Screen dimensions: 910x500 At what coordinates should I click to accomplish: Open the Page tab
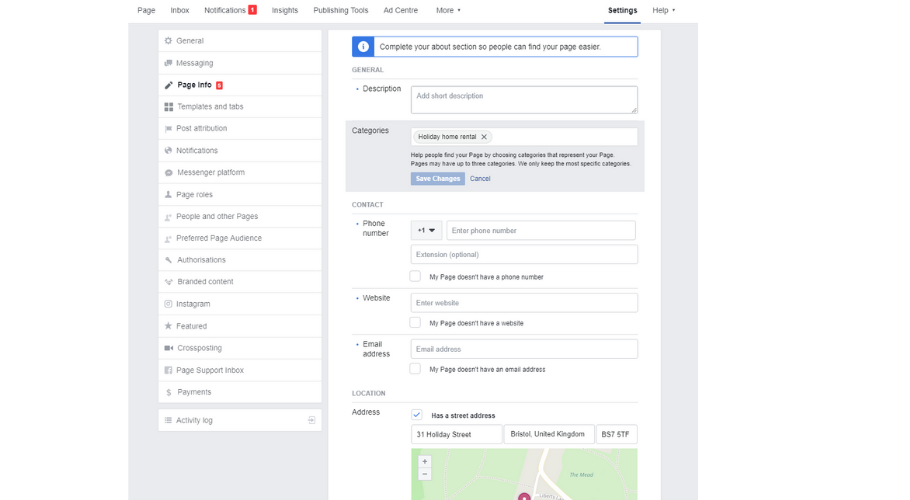coord(146,10)
